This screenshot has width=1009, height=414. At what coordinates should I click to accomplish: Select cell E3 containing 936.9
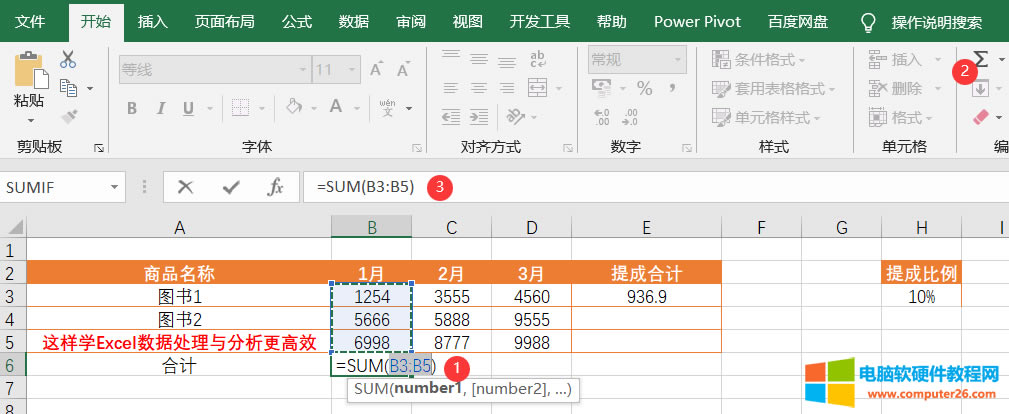pos(646,297)
